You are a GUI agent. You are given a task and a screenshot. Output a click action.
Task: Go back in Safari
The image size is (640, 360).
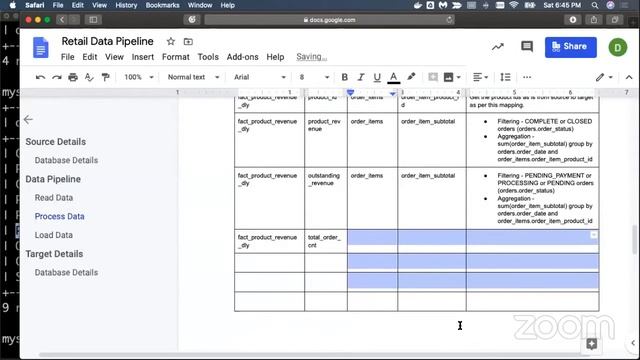tap(62, 20)
